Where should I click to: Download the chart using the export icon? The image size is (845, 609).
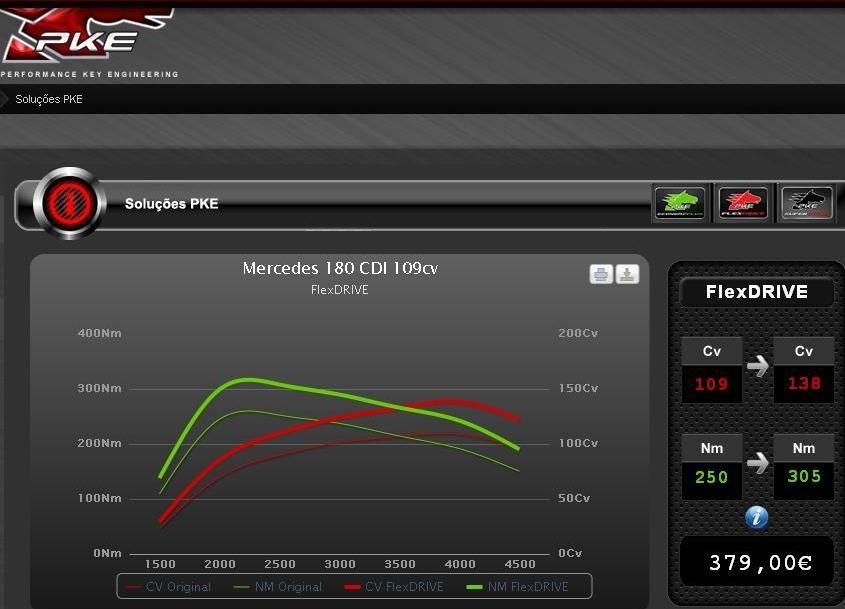click(x=627, y=274)
